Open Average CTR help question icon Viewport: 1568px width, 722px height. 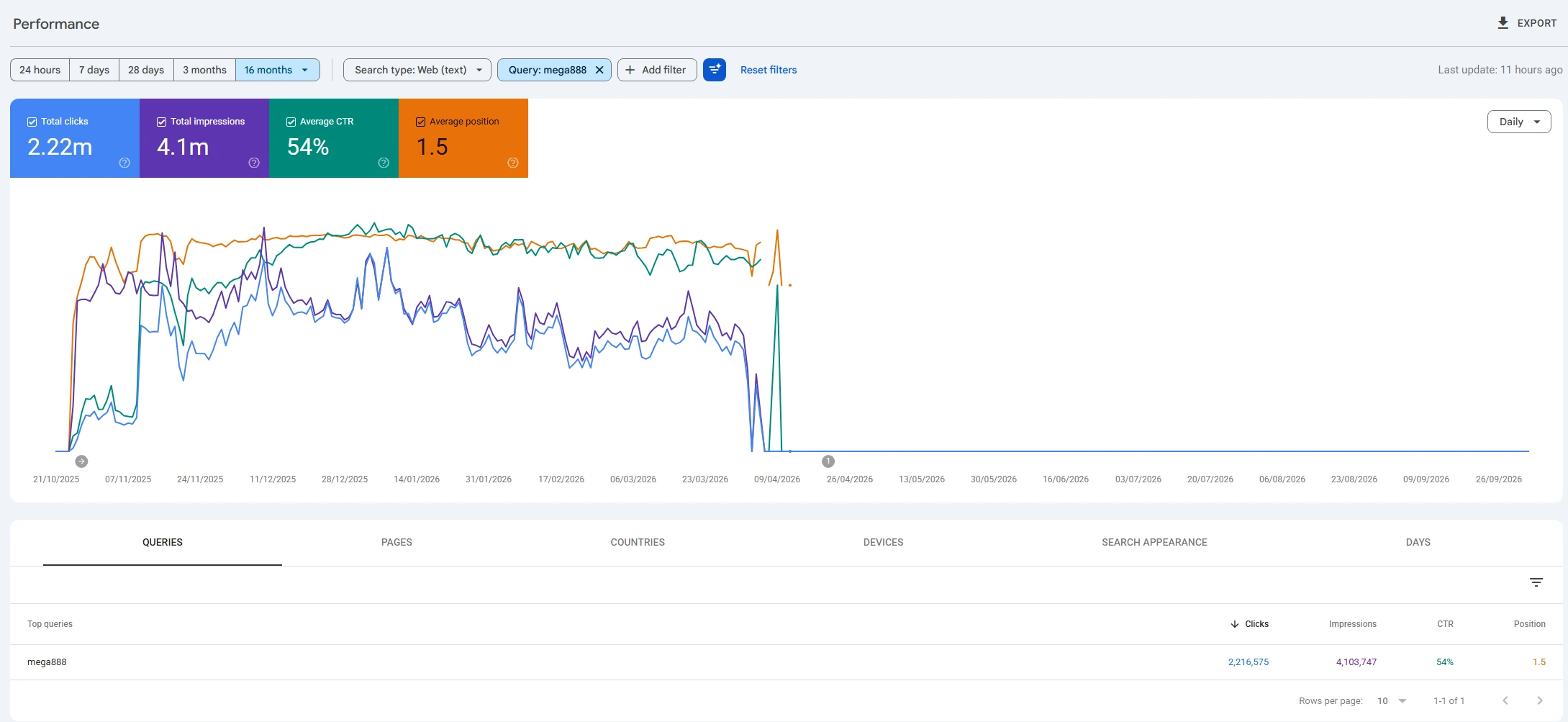[384, 163]
